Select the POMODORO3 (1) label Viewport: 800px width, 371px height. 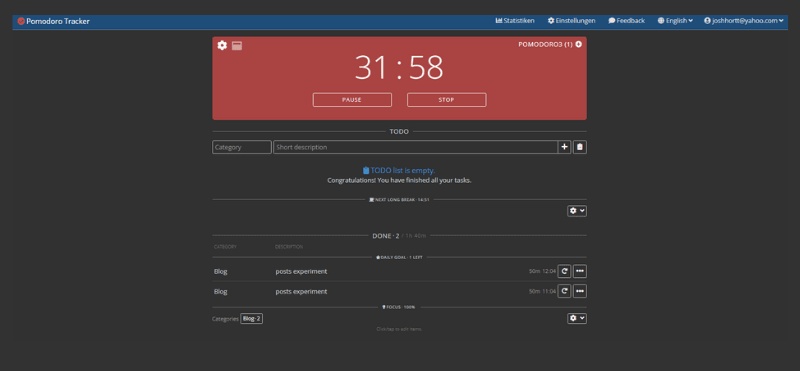point(545,44)
